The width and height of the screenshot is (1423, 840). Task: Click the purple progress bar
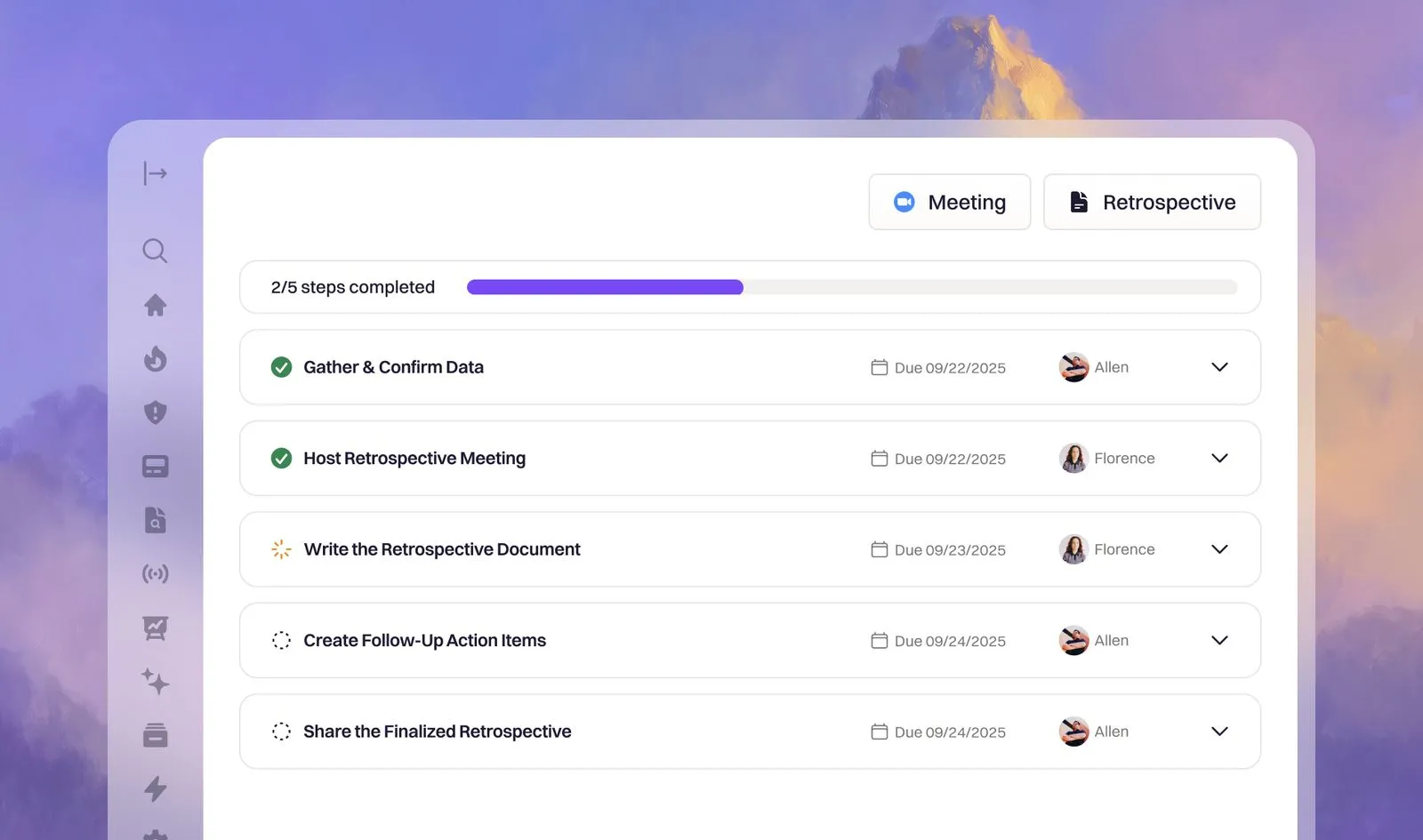[605, 286]
